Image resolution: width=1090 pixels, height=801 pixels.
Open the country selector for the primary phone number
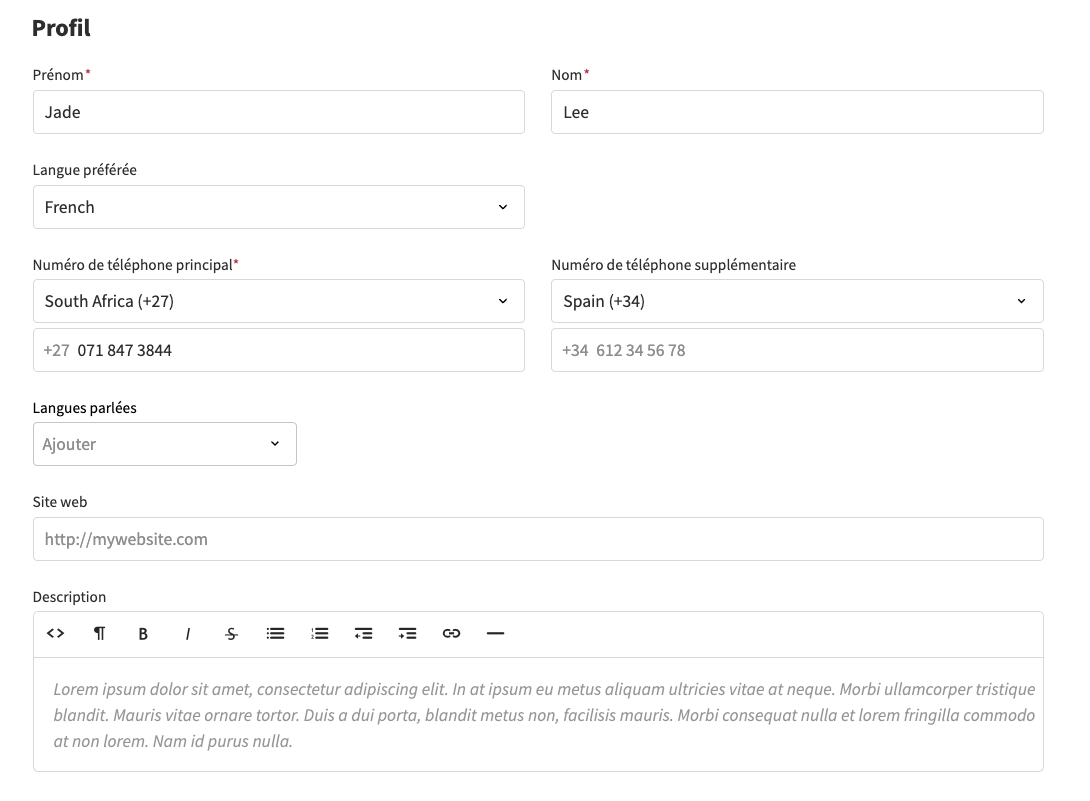[278, 300]
